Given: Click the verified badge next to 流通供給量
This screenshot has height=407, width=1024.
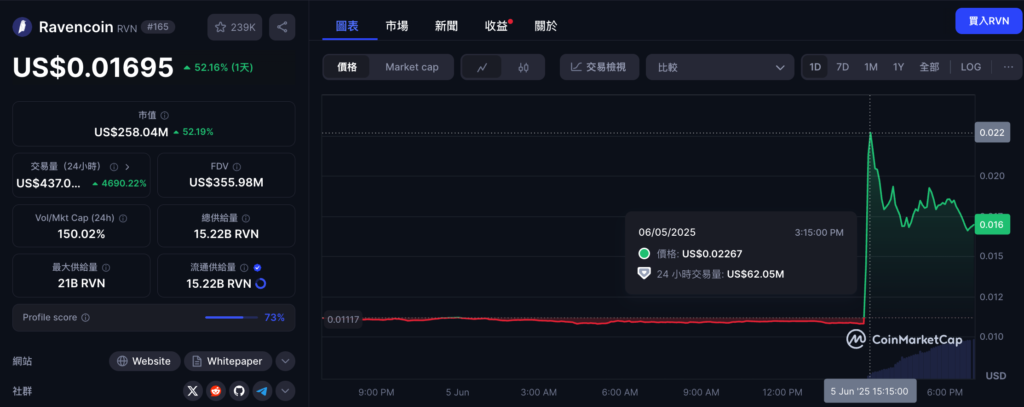Looking at the screenshot, I should pos(257,267).
